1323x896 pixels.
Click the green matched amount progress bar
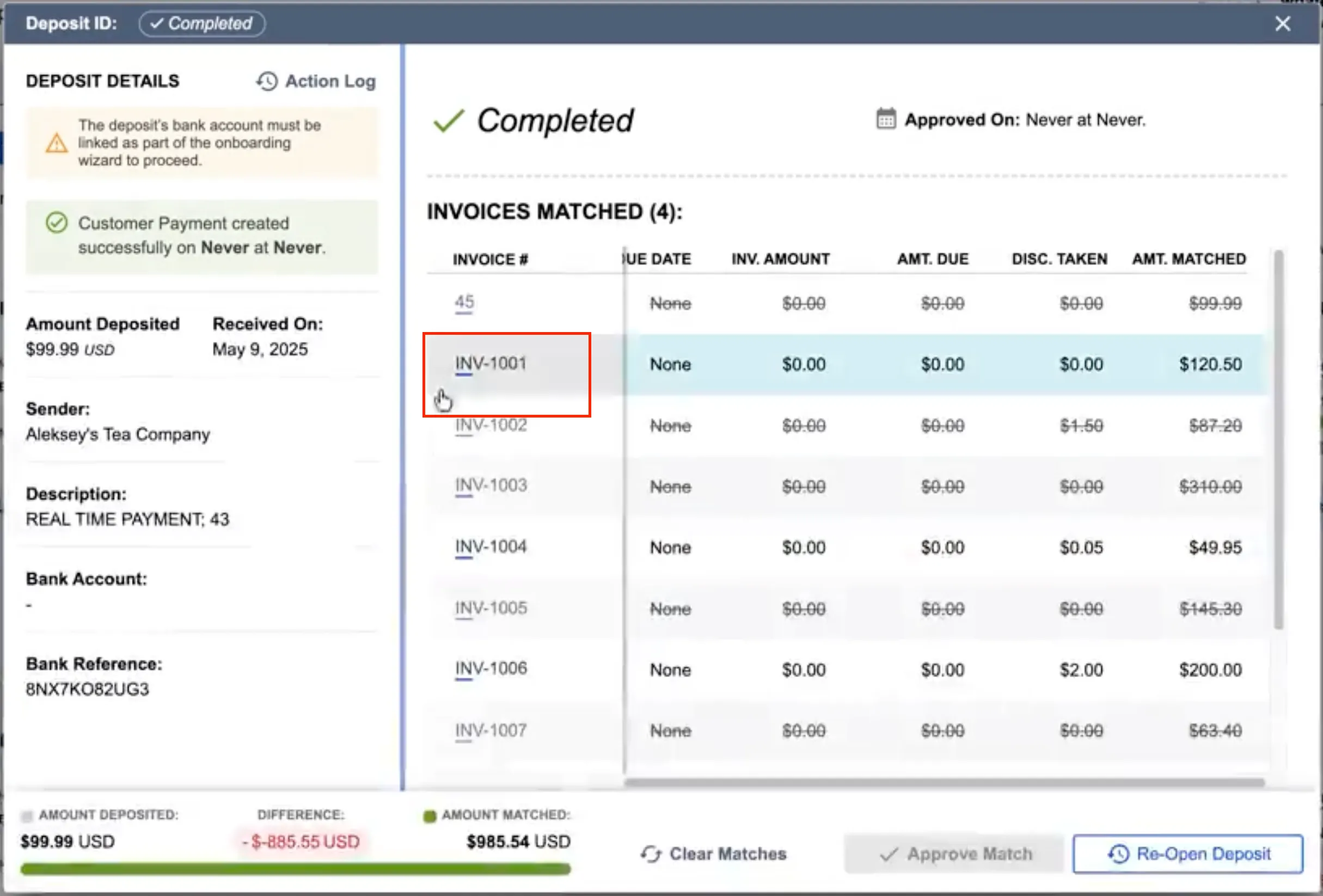tap(296, 869)
